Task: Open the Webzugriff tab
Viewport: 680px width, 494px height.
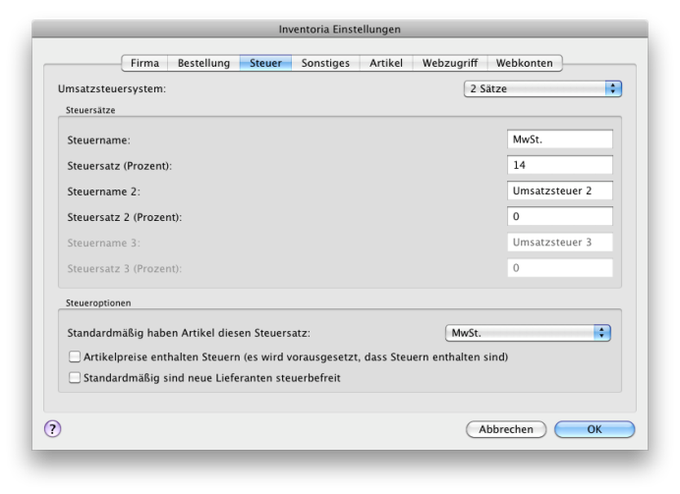Action: [450, 63]
